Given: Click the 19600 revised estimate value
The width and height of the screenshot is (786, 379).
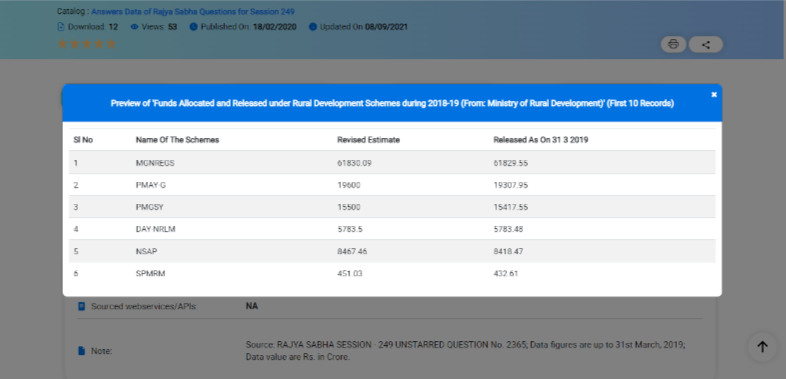Looking at the screenshot, I should (349, 185).
